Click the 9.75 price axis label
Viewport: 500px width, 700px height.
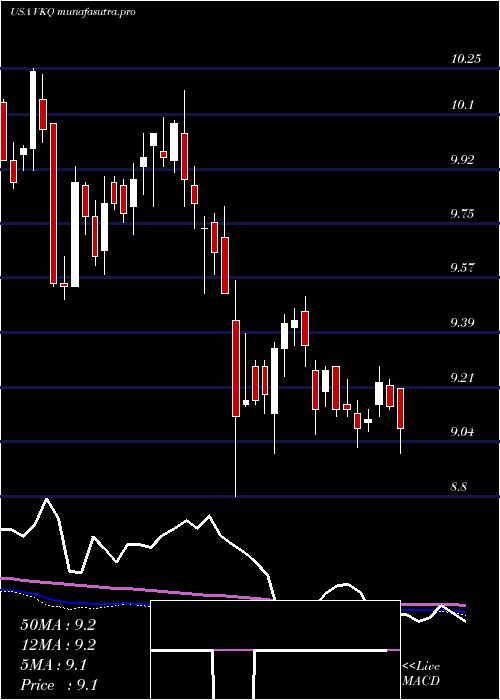pos(464,213)
